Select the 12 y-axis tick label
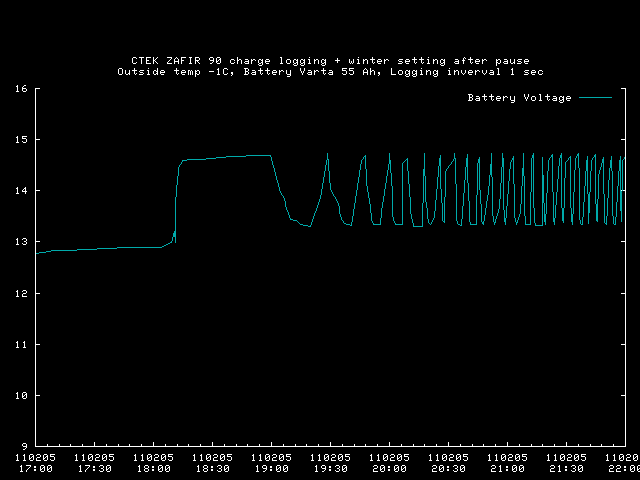The height and width of the screenshot is (480, 640). [21, 293]
